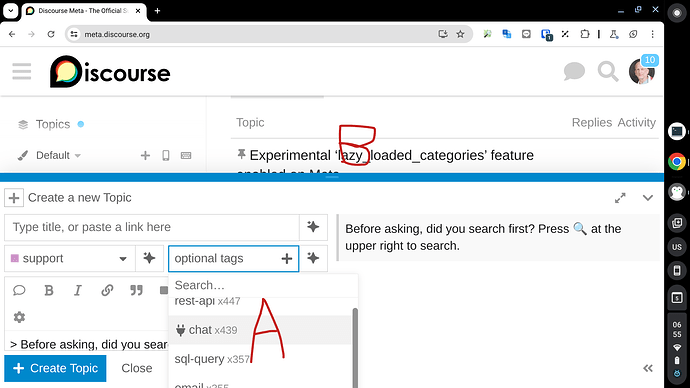Collapse preview with double chevron icon
This screenshot has width=690, height=388.
point(648,368)
